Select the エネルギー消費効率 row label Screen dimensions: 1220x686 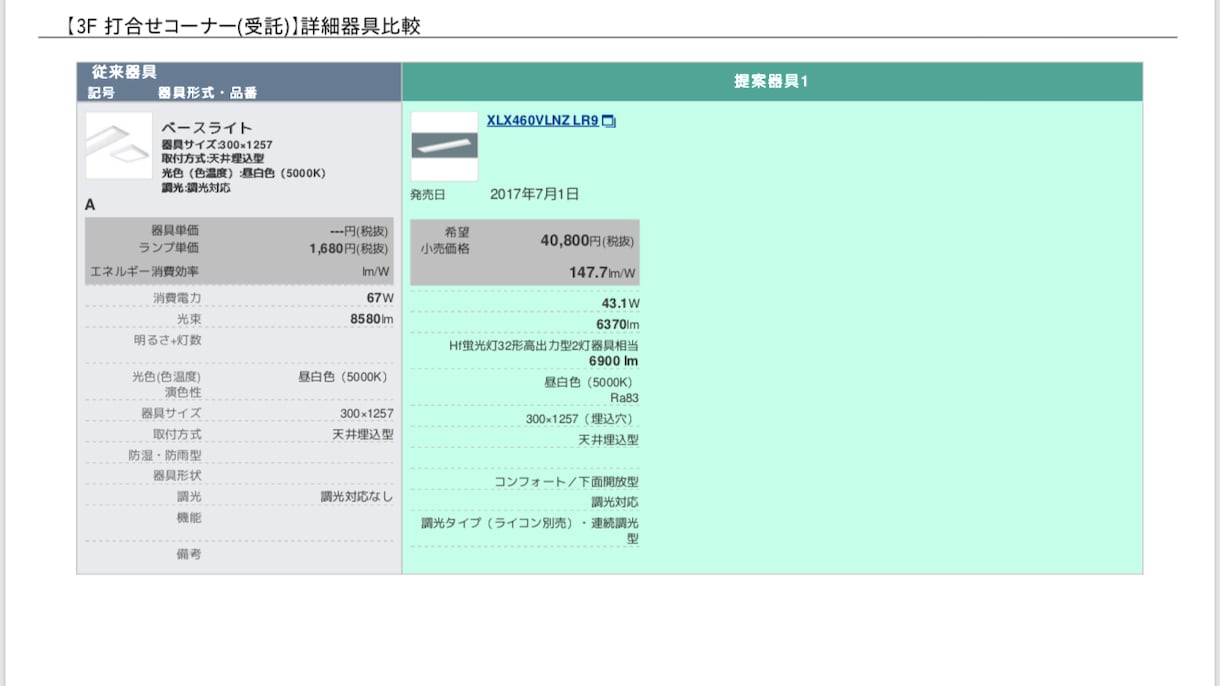[145, 272]
